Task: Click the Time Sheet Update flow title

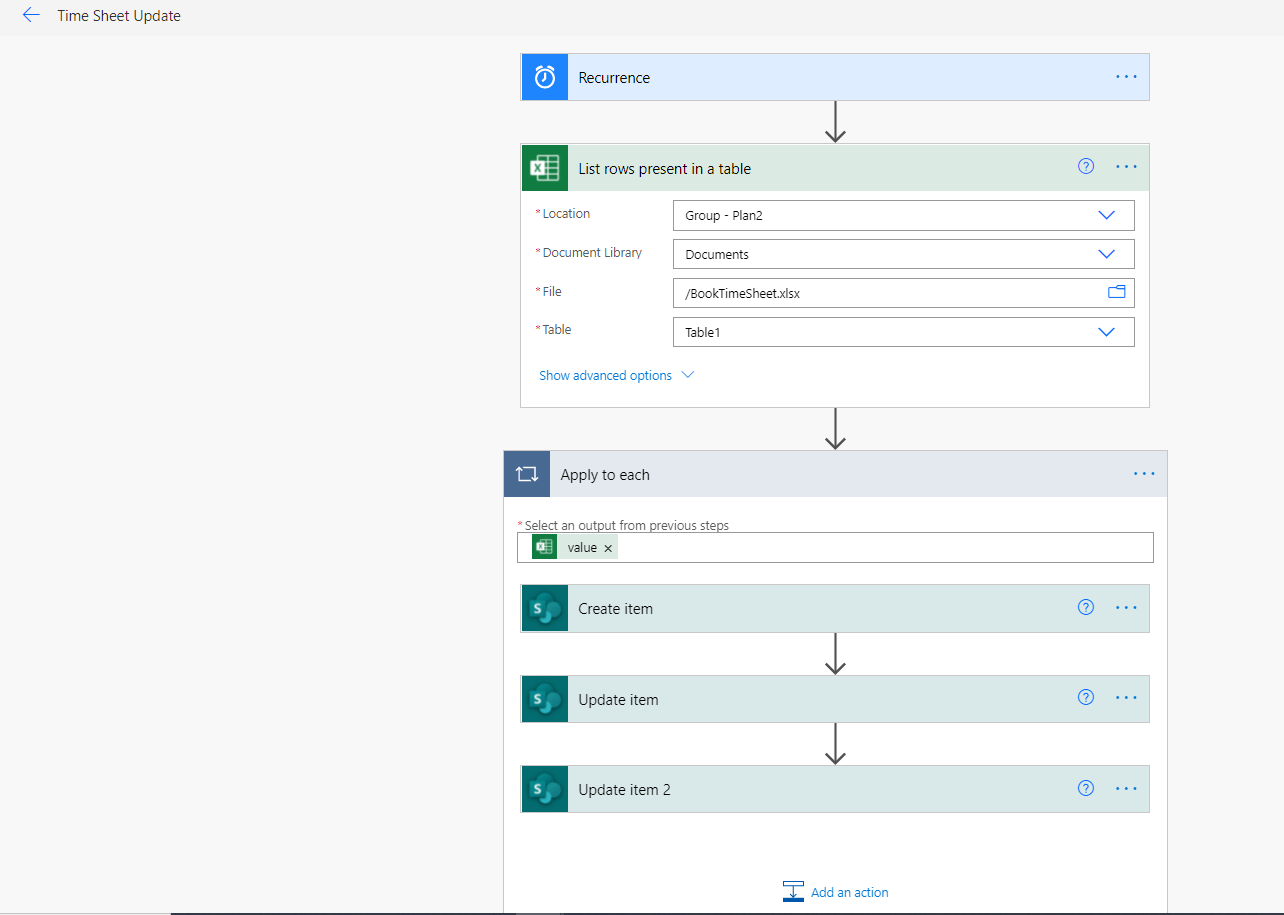Action: [119, 16]
